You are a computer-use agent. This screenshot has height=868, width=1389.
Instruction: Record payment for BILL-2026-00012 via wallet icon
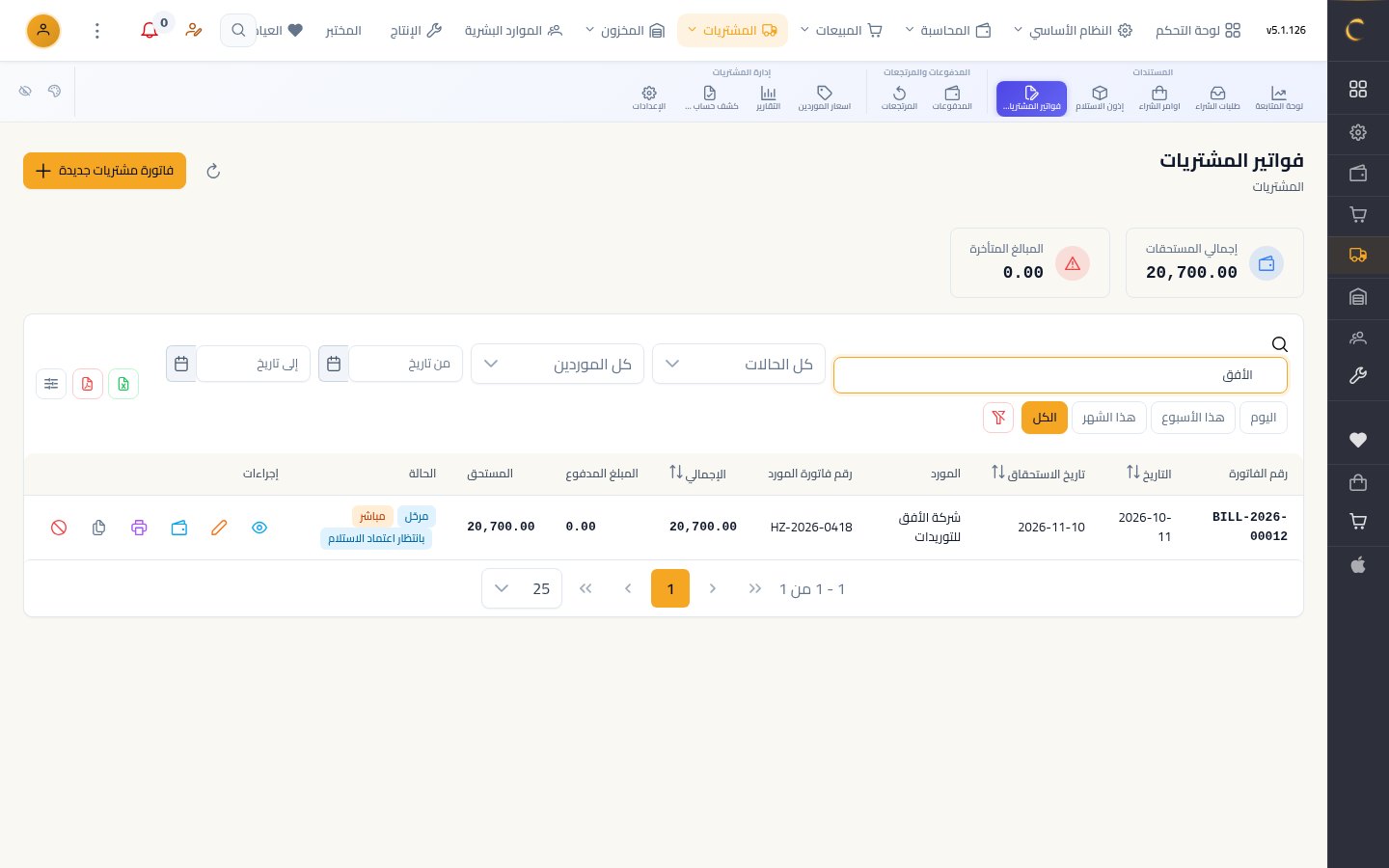pos(179,528)
